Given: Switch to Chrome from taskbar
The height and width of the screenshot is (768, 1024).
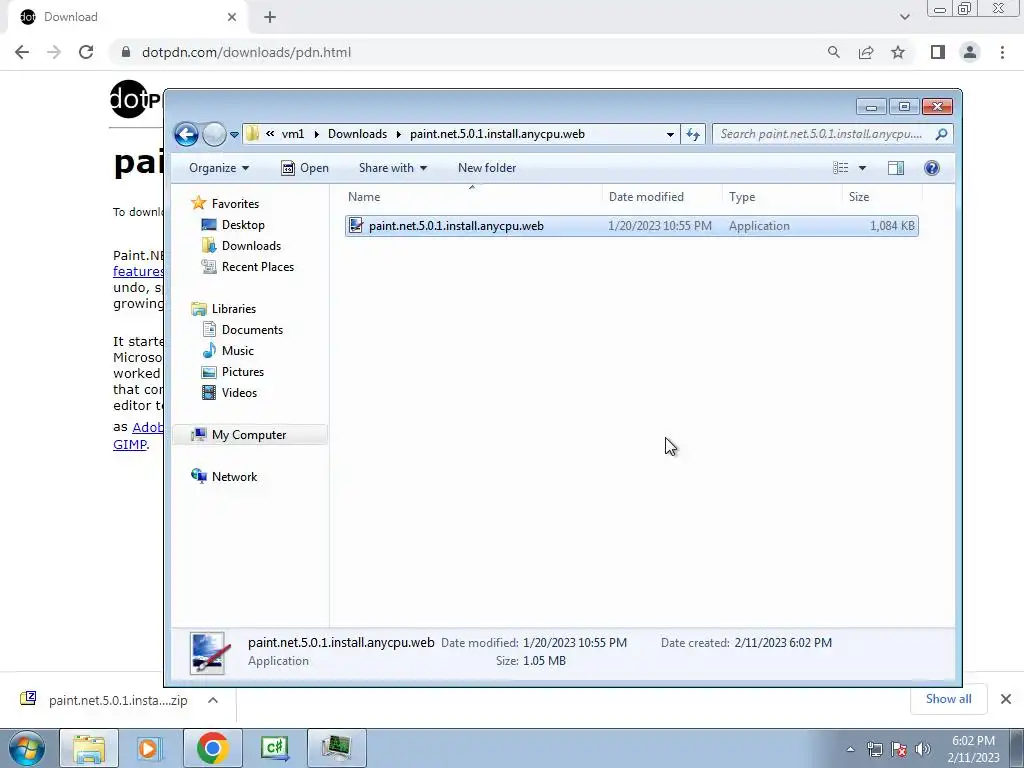Looking at the screenshot, I should coord(212,748).
